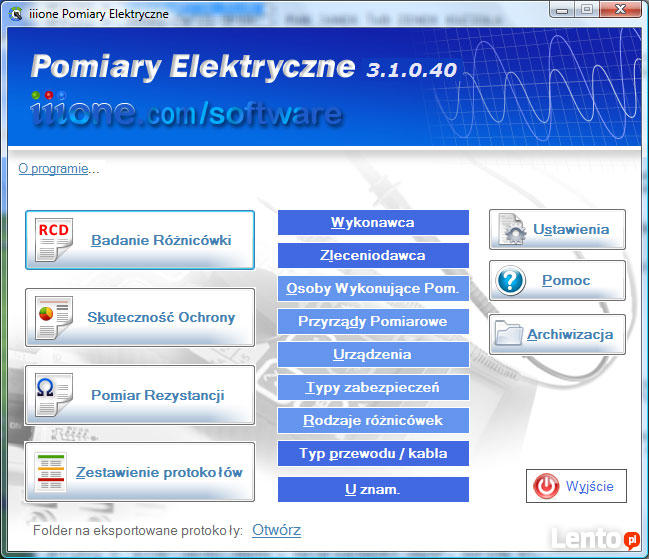Click the colored table protocols icon
The width and height of the screenshot is (649, 559).
click(51, 472)
